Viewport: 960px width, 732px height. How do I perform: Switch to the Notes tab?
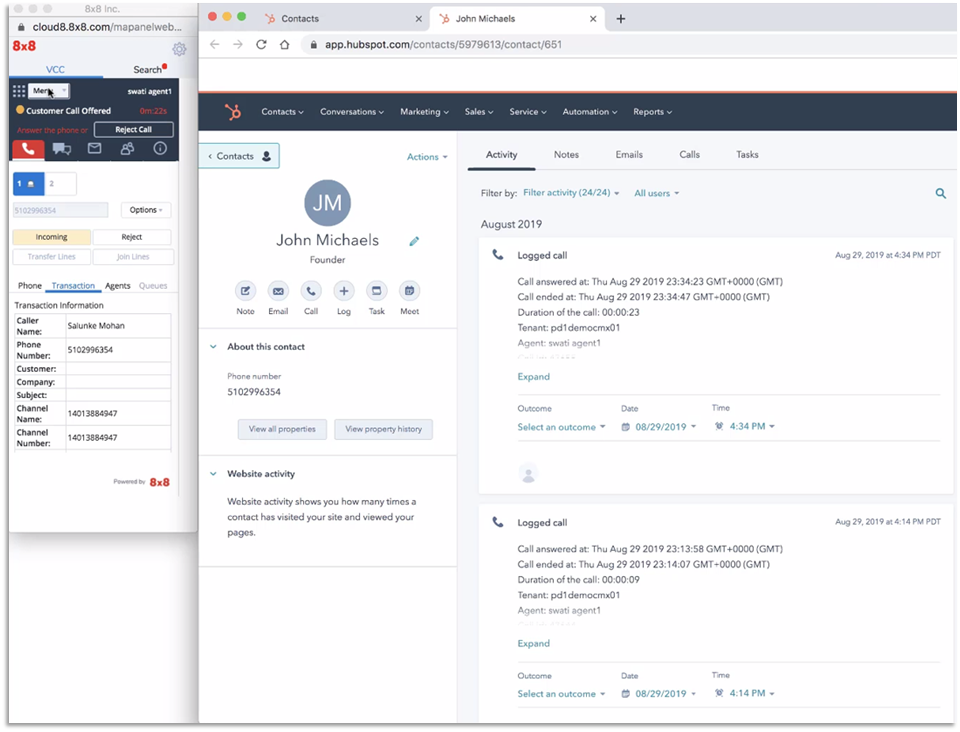click(566, 155)
